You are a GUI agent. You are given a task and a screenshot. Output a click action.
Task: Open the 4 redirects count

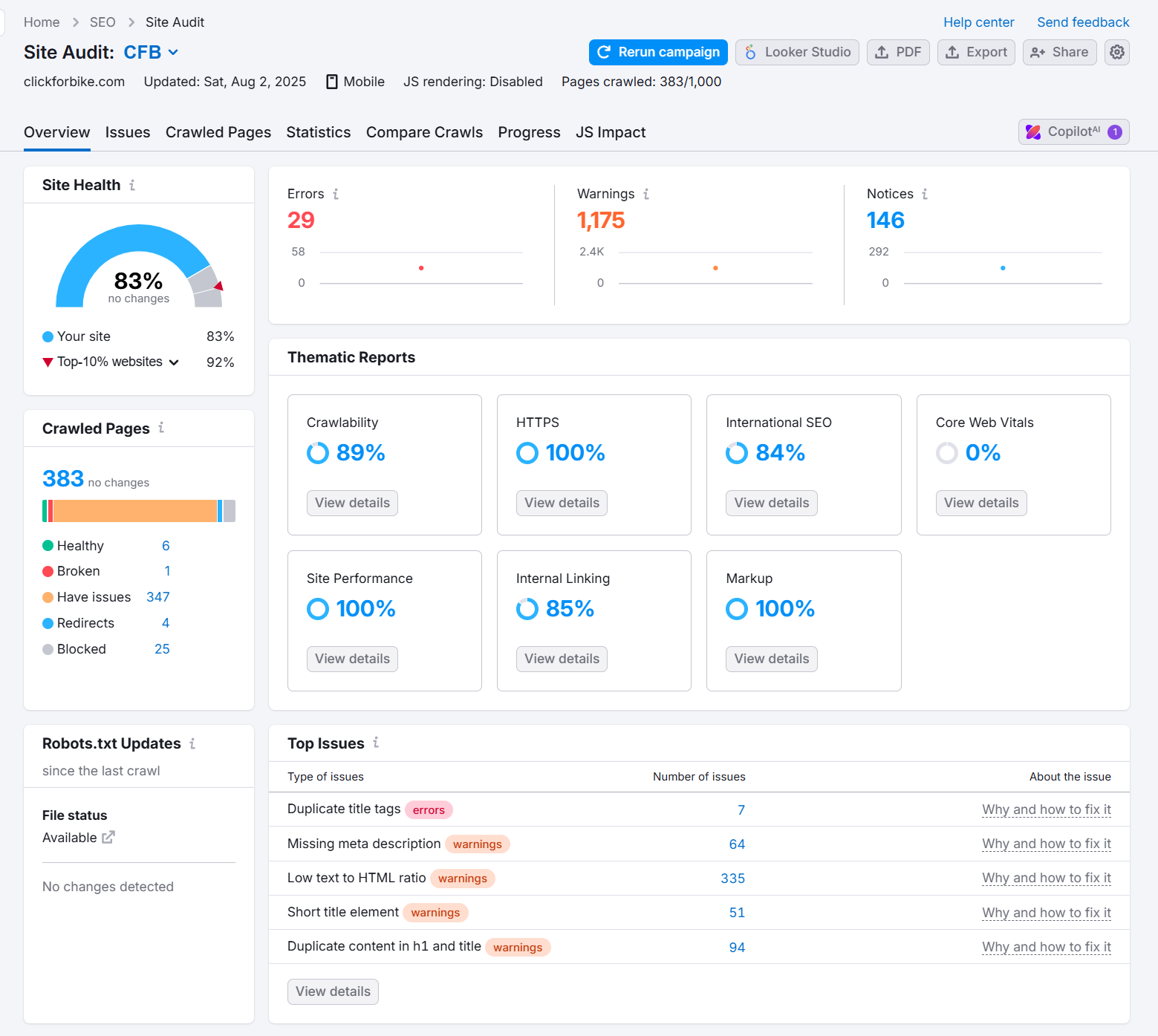[x=166, y=623]
